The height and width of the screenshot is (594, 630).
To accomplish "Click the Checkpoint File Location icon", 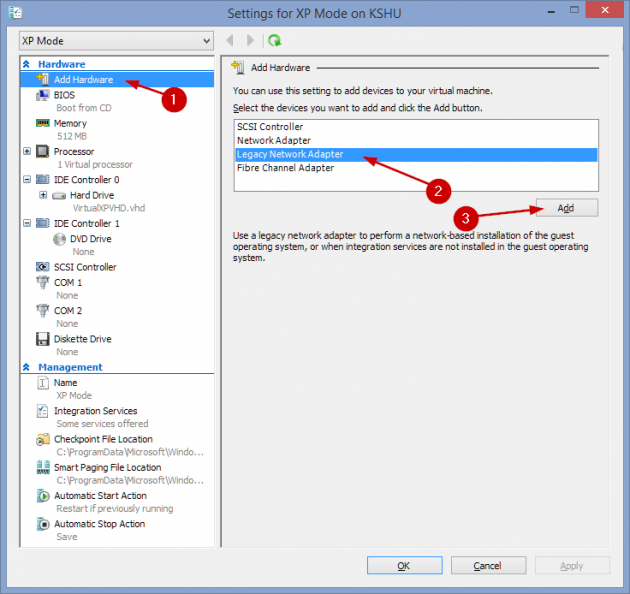I will [x=43, y=439].
